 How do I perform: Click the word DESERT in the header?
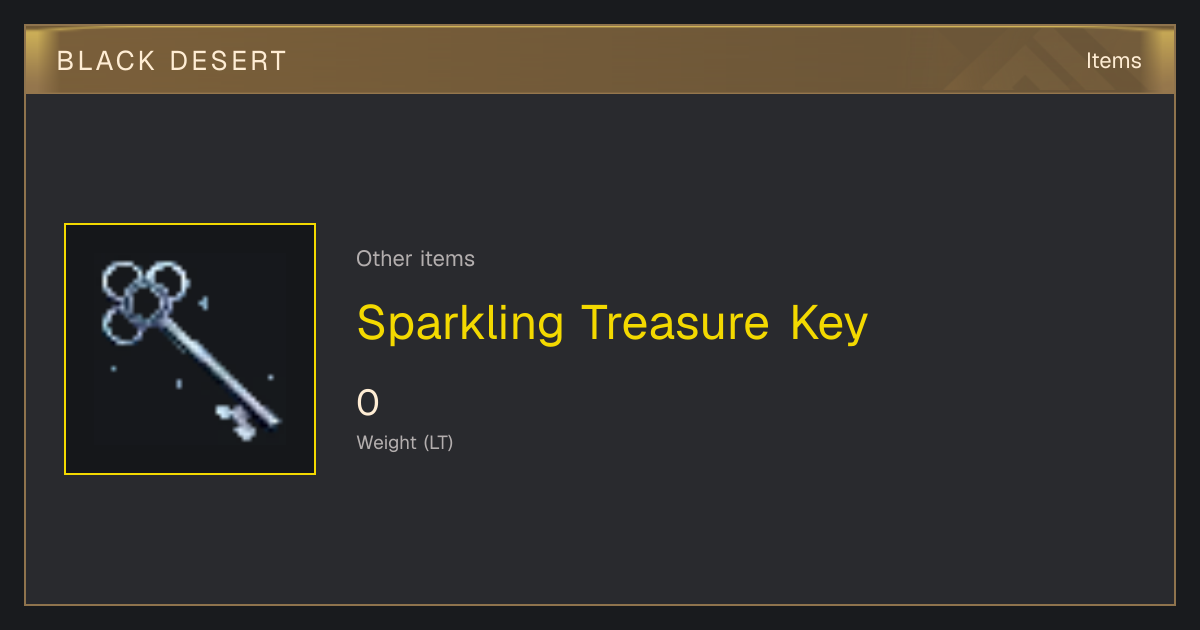(228, 61)
